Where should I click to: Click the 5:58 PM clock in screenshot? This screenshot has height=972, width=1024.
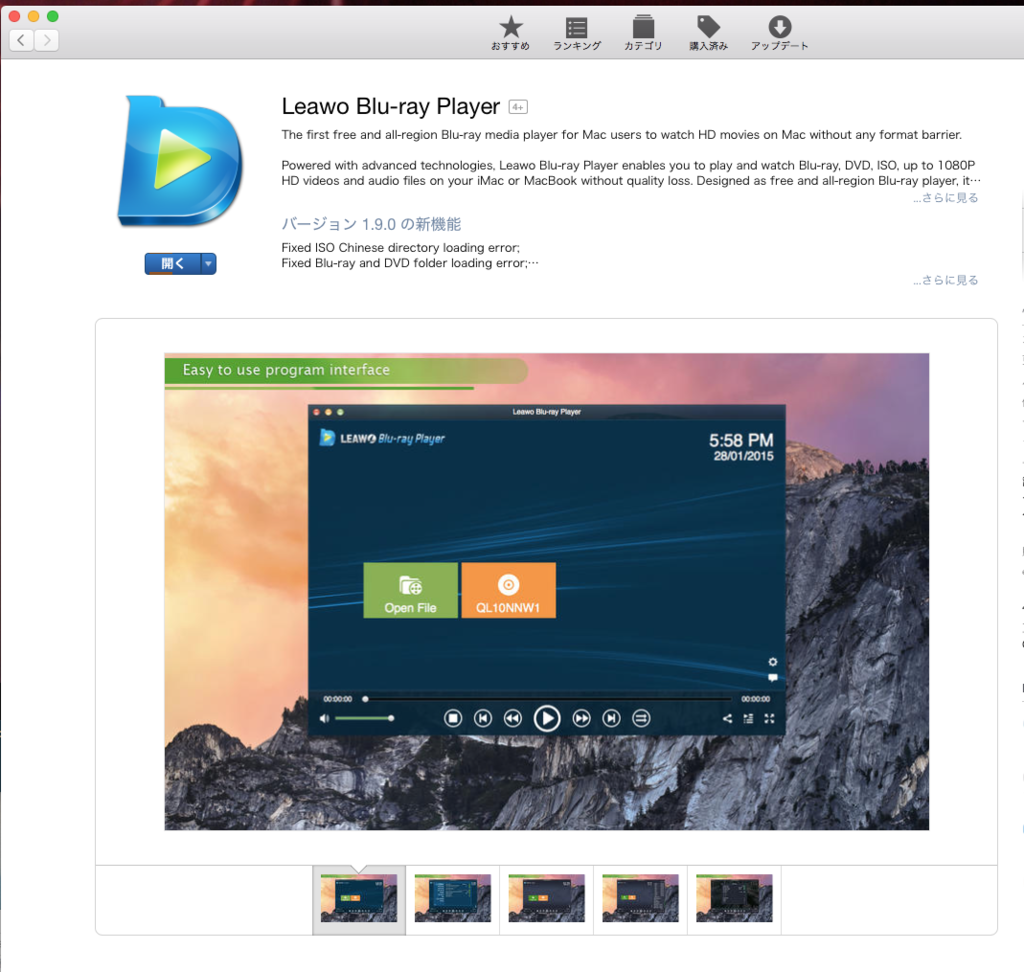[741, 440]
